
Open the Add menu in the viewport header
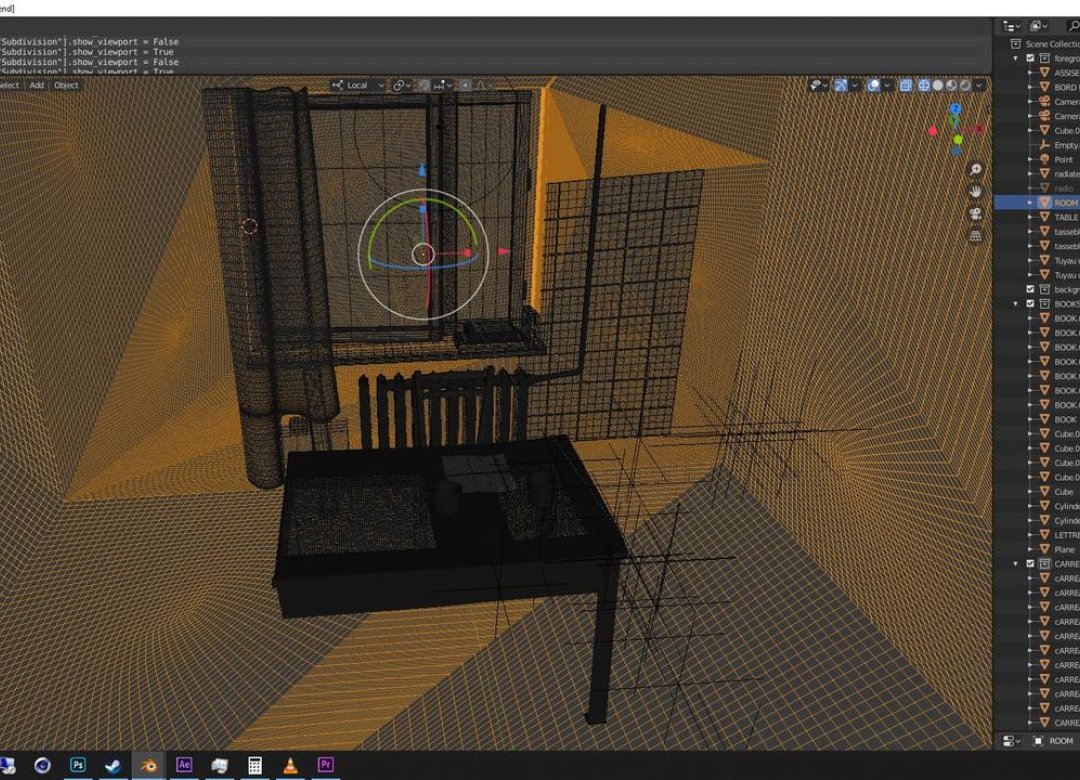tap(37, 85)
